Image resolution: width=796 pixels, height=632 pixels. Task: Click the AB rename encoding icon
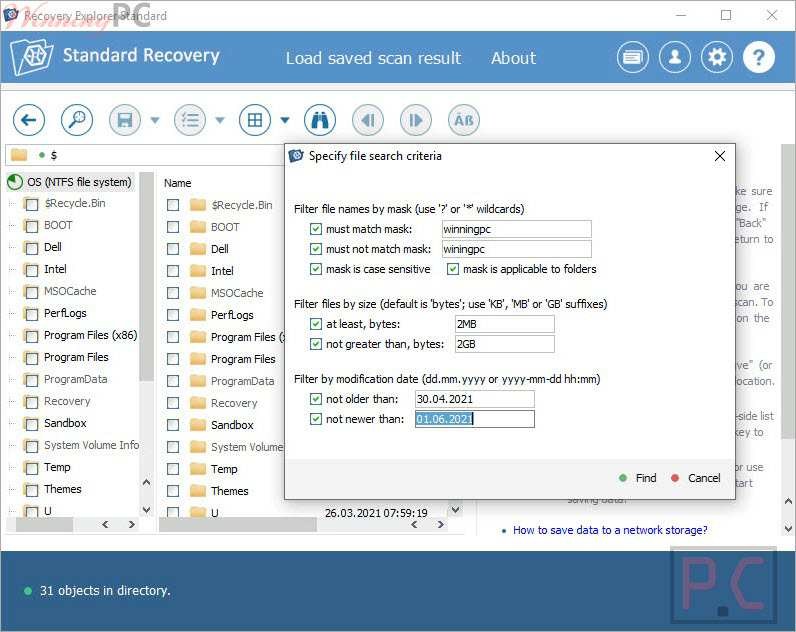[464, 120]
